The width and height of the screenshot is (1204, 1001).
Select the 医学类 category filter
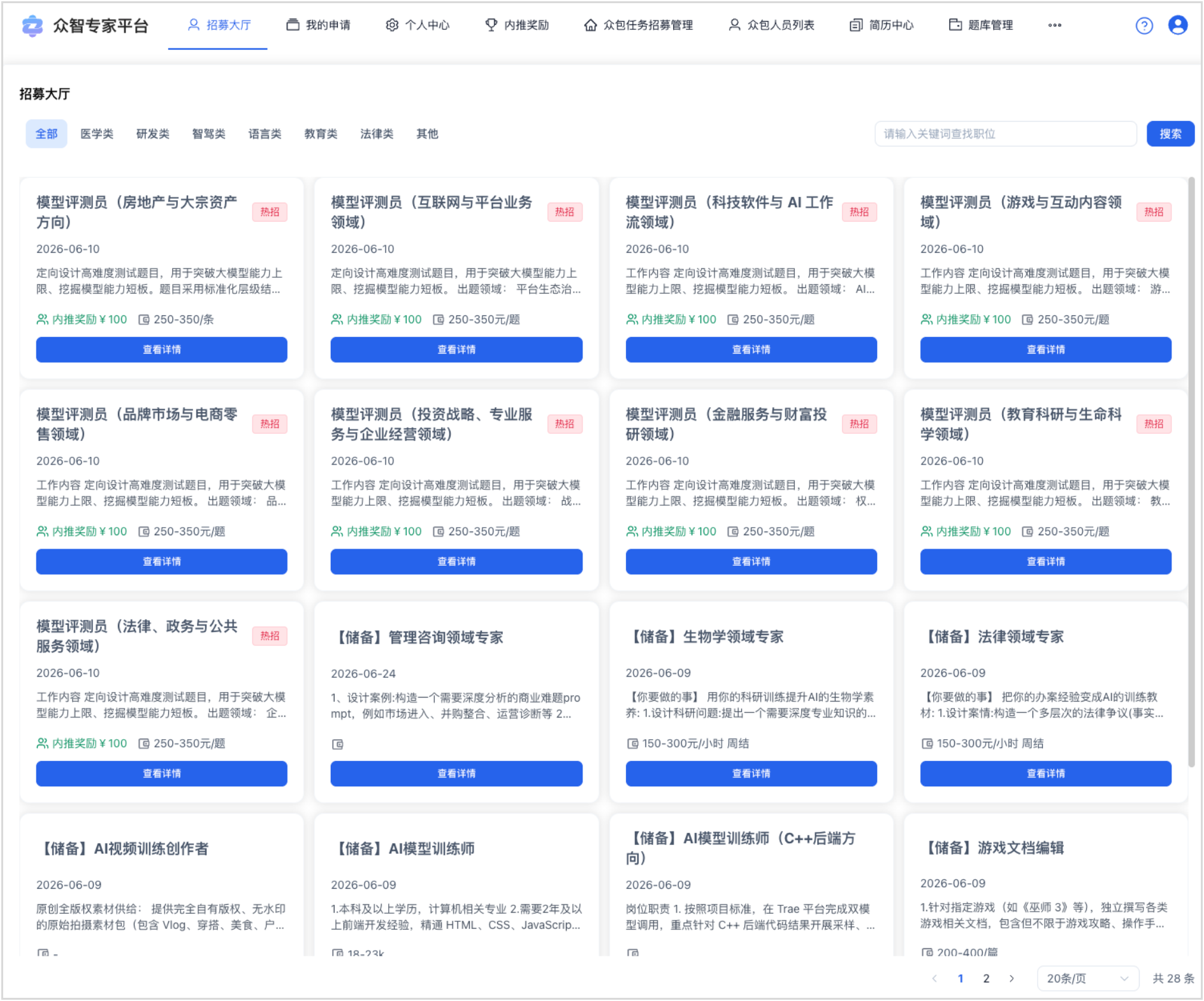click(97, 134)
